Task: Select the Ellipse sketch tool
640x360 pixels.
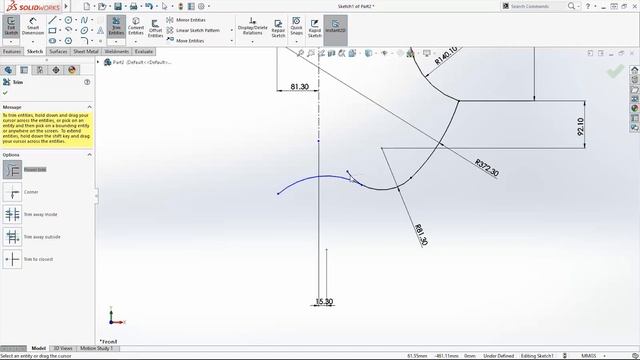Action: click(x=84, y=31)
